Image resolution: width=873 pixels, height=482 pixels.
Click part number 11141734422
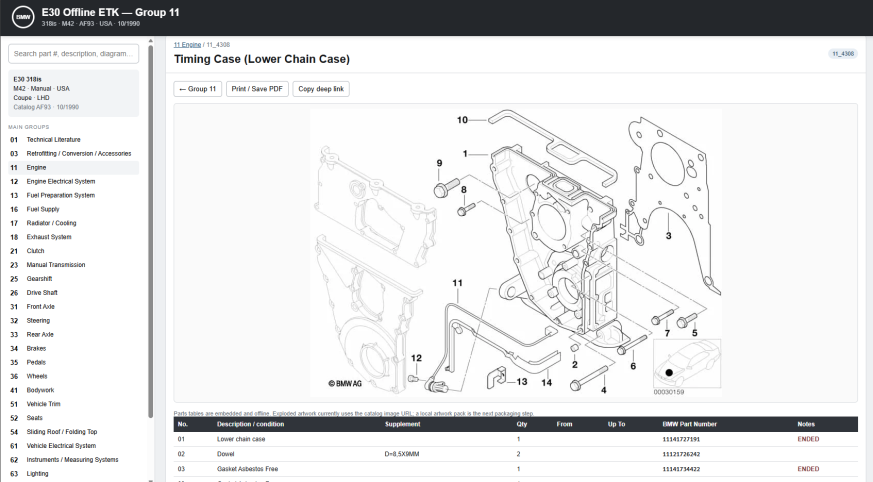pos(681,469)
